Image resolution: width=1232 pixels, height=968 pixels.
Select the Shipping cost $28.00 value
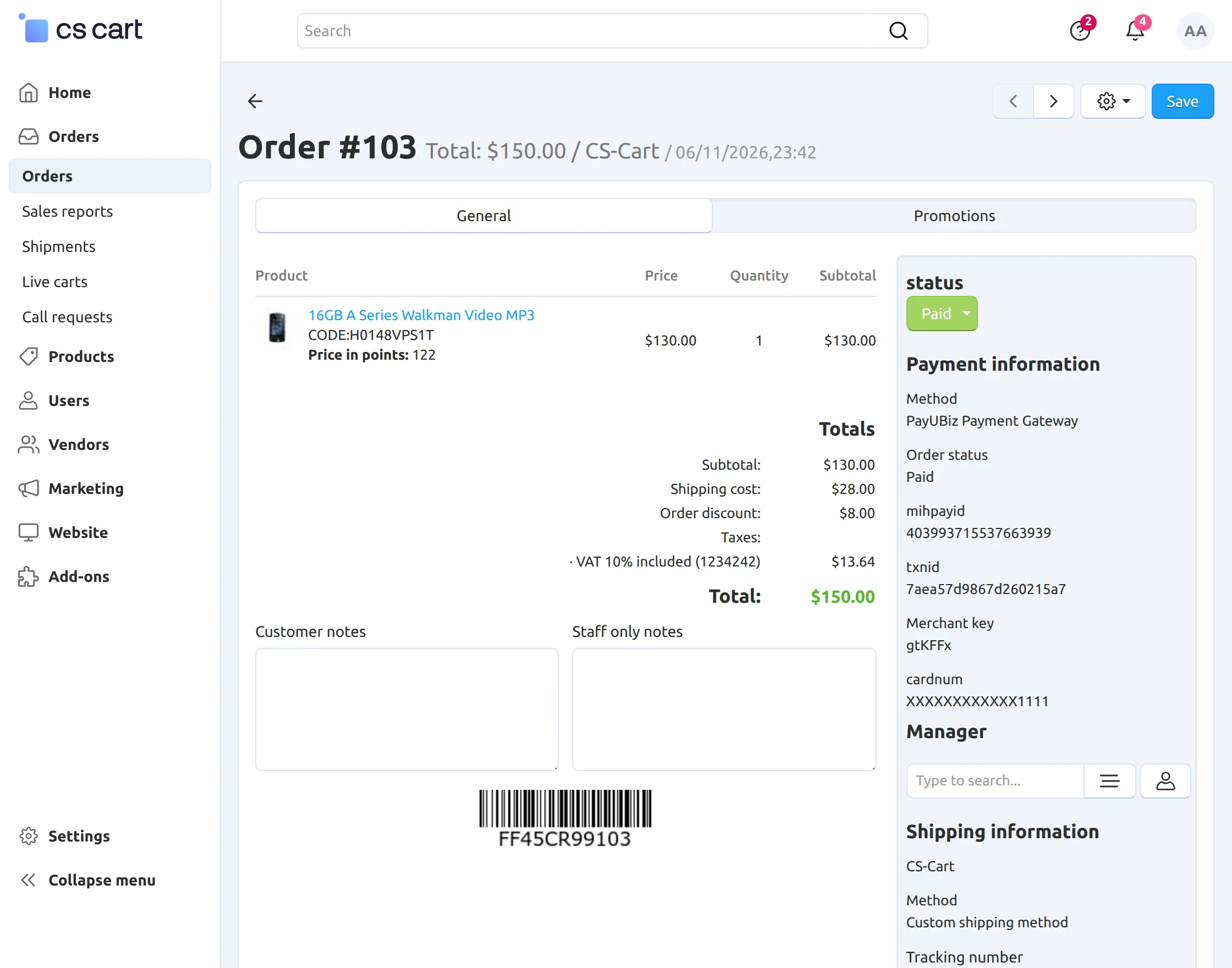853,489
